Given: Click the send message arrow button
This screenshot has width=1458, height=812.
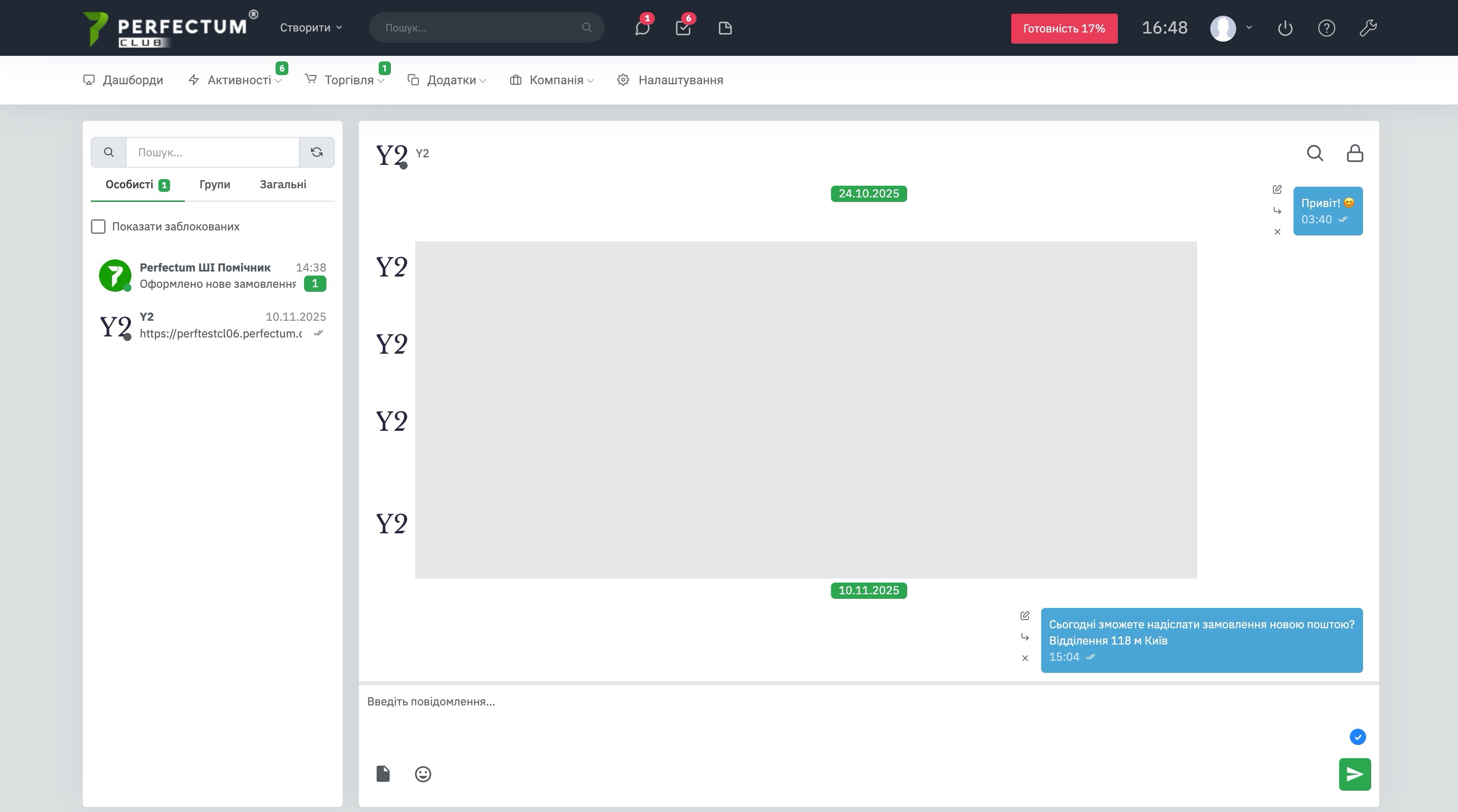Looking at the screenshot, I should 1354,773.
